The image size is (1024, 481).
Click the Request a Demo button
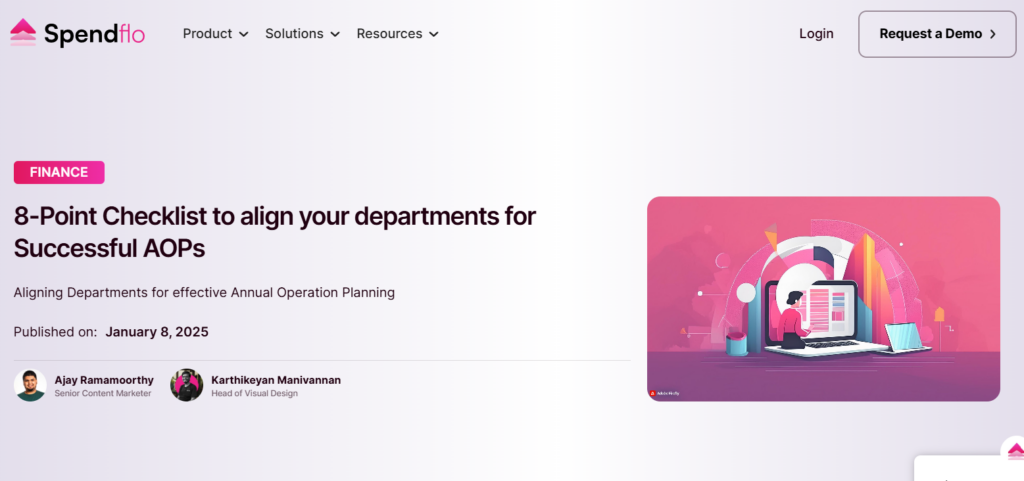(x=937, y=34)
